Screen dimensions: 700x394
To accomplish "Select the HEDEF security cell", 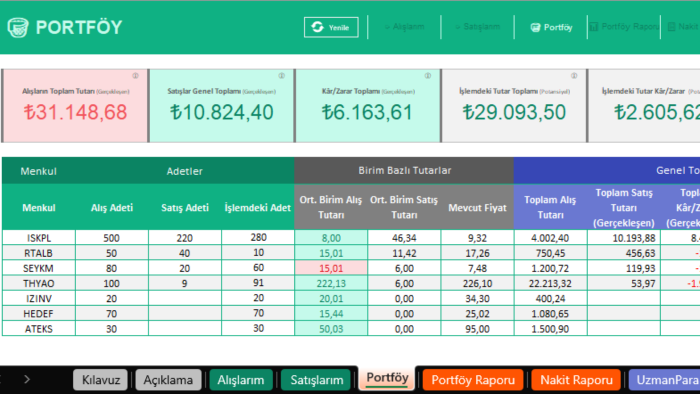I will (39, 314).
